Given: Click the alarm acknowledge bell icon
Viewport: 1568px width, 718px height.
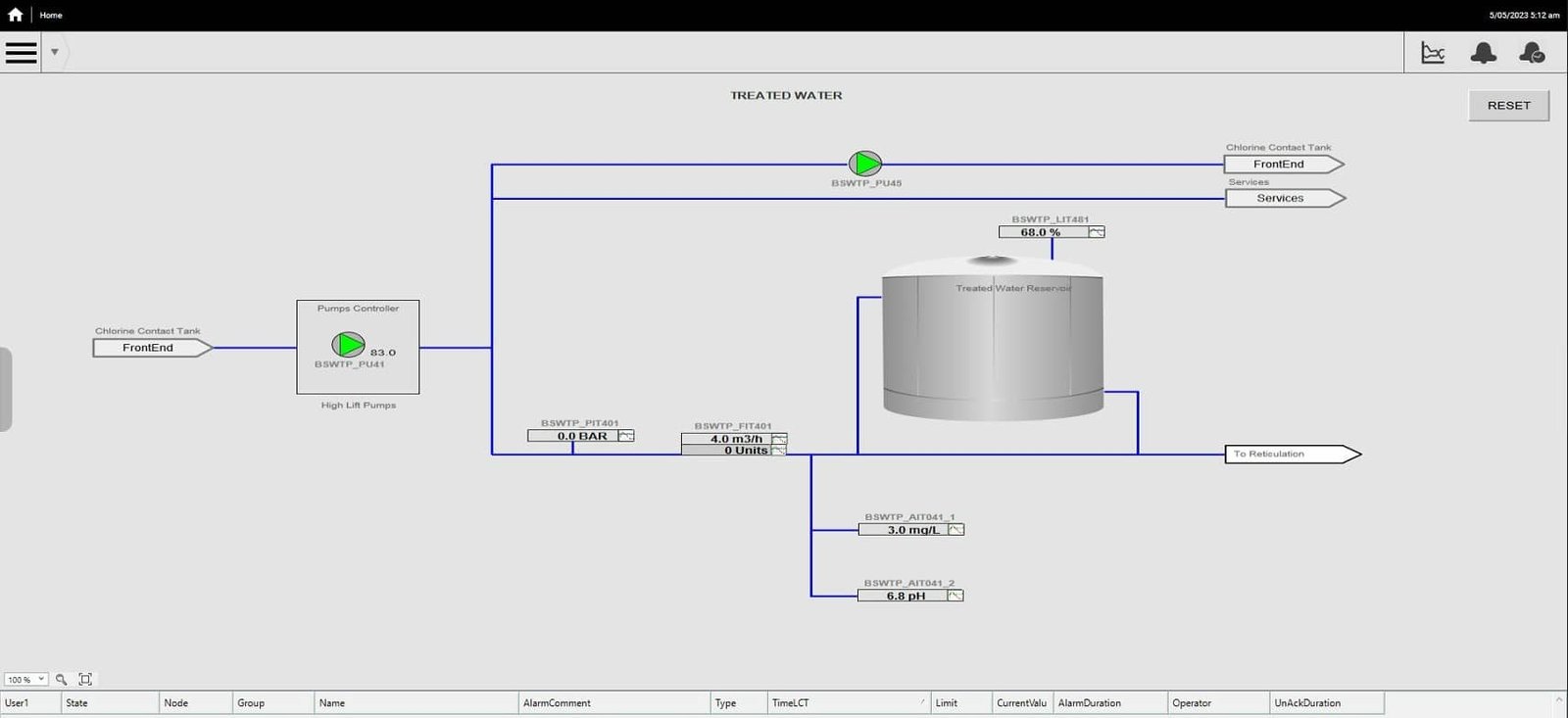Looking at the screenshot, I should click(x=1532, y=53).
